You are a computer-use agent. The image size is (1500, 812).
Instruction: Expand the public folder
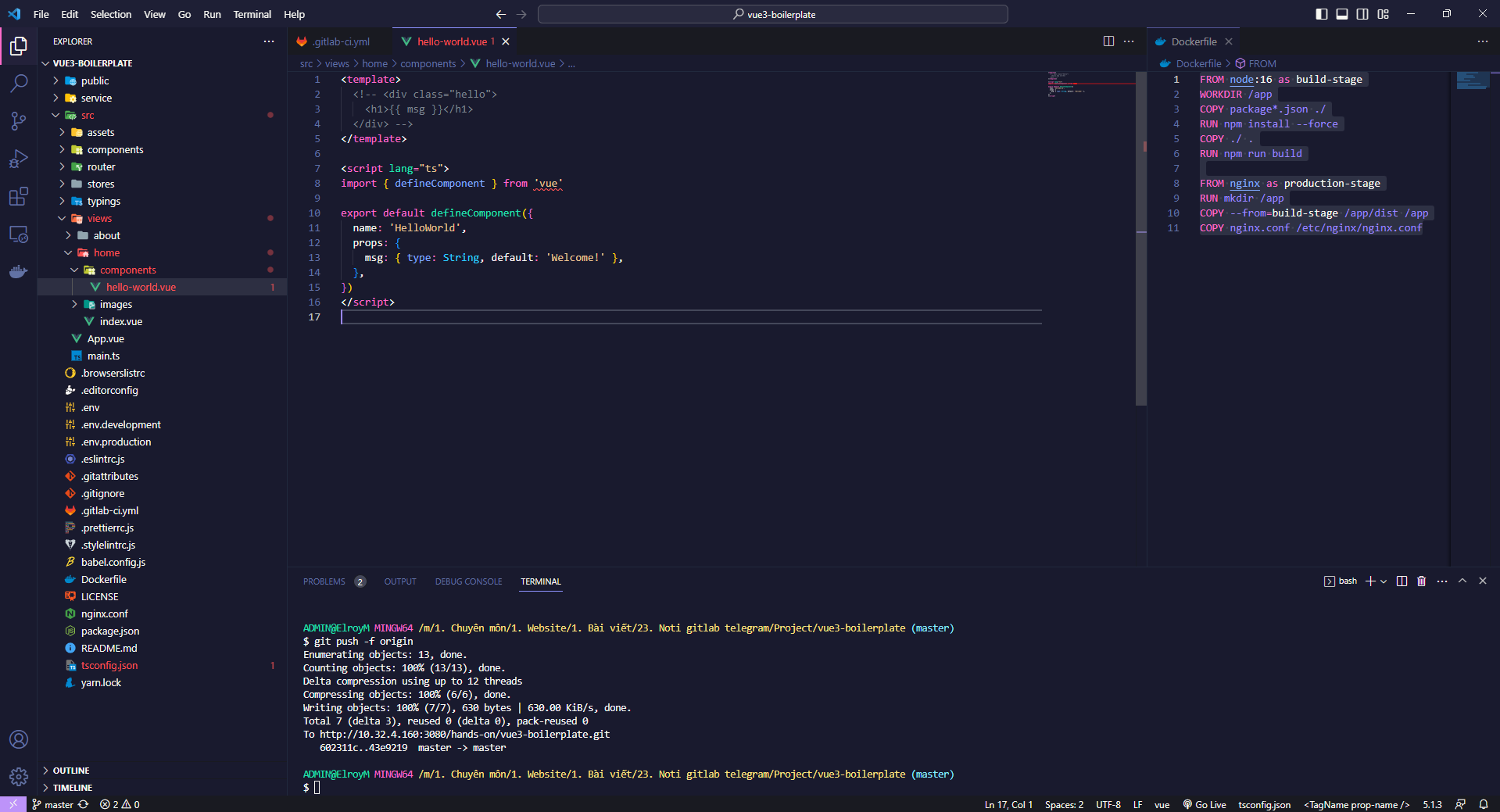click(x=162, y=80)
